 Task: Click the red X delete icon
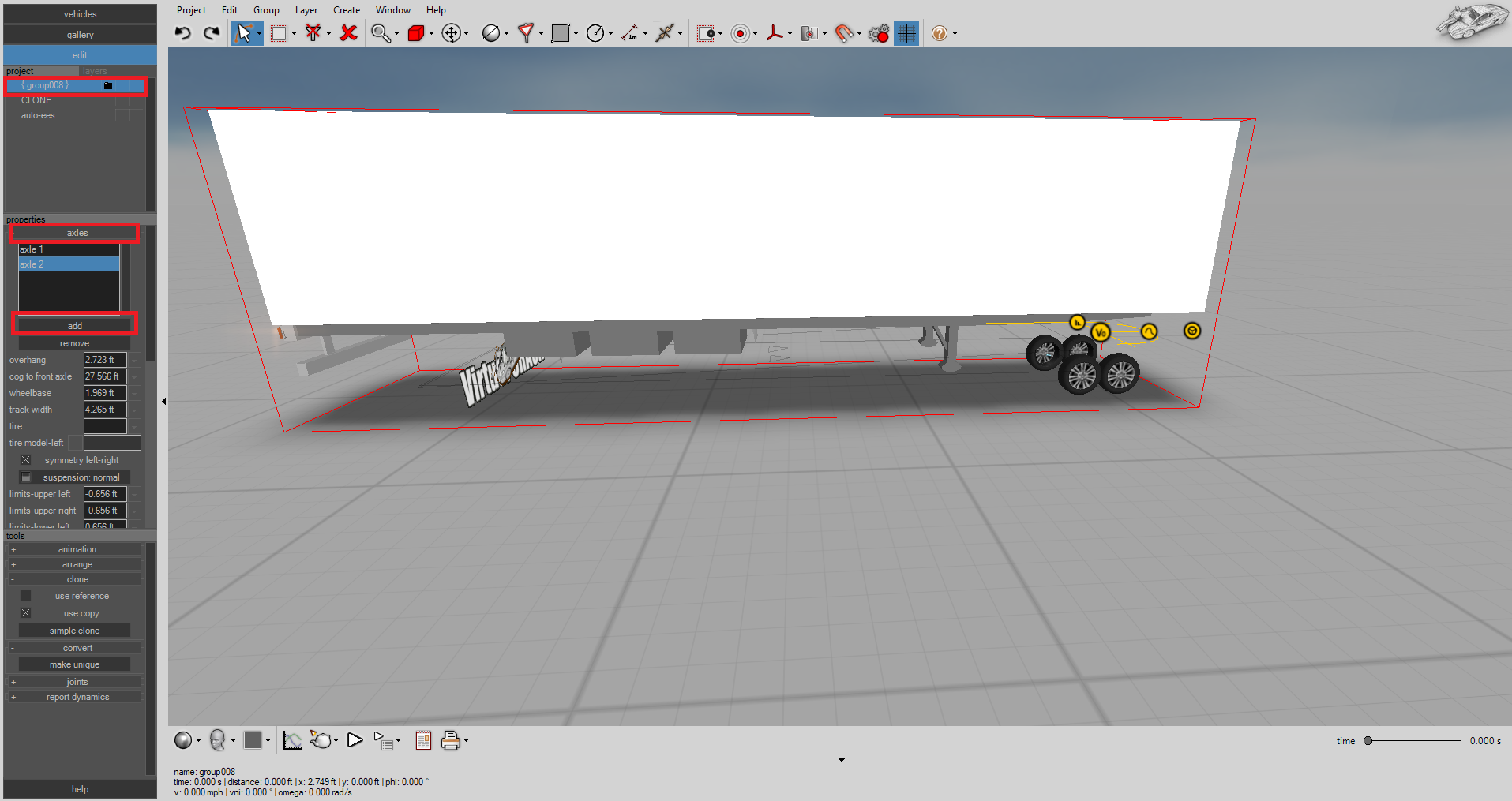coord(348,33)
